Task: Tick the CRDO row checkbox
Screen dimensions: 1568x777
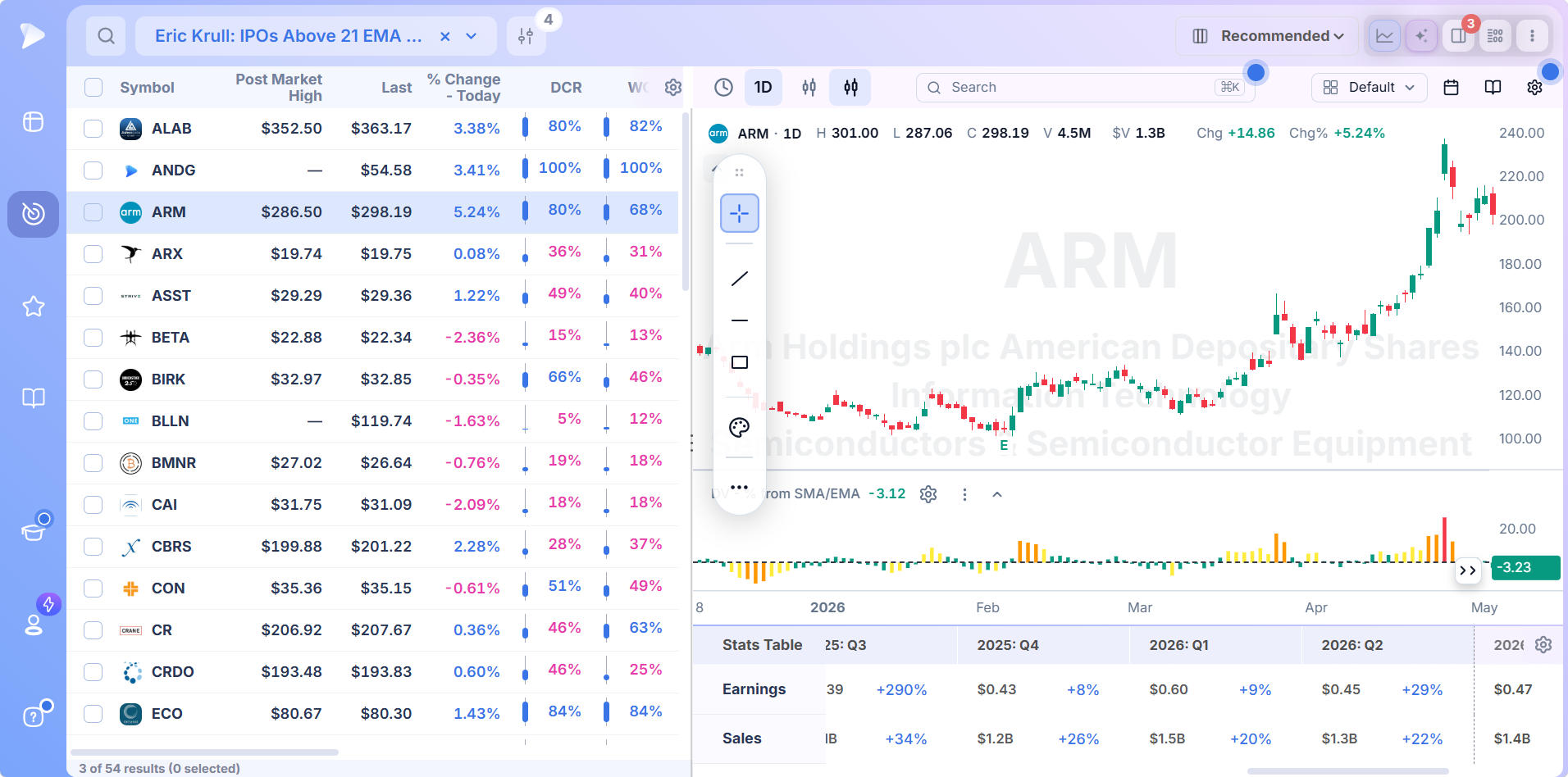Action: click(x=93, y=672)
